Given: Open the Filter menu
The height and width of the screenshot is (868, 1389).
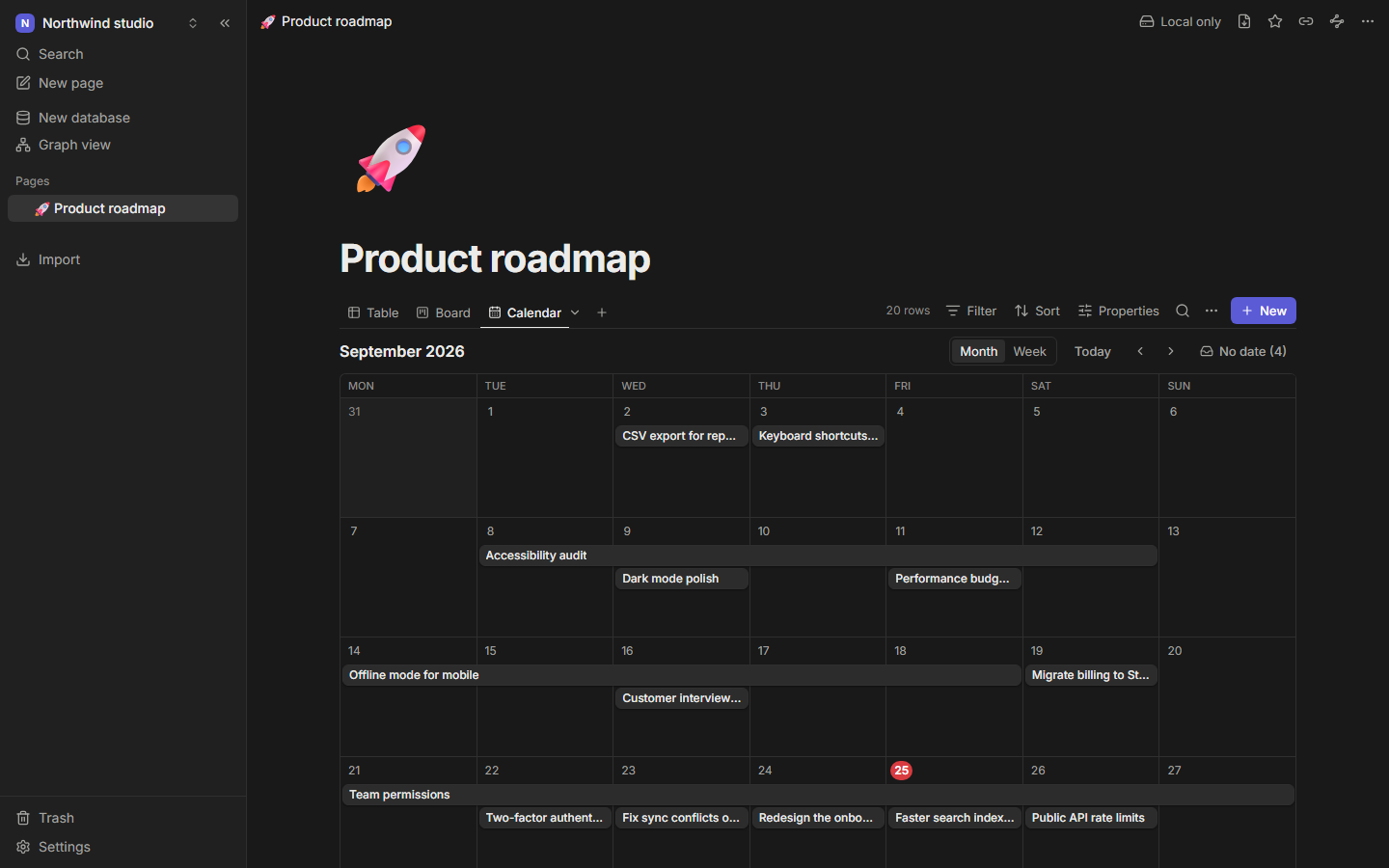Looking at the screenshot, I should [x=971, y=311].
